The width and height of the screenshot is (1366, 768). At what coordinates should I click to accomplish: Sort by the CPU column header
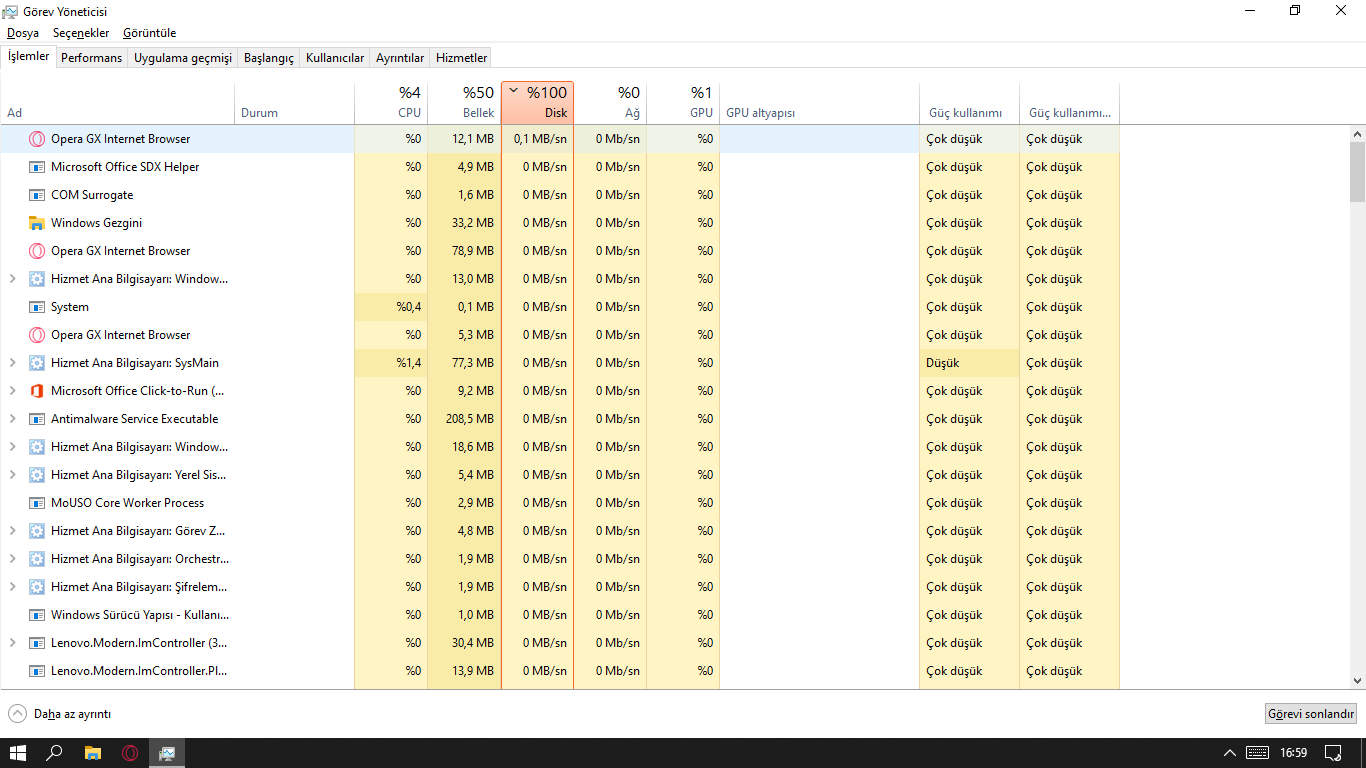coord(391,103)
